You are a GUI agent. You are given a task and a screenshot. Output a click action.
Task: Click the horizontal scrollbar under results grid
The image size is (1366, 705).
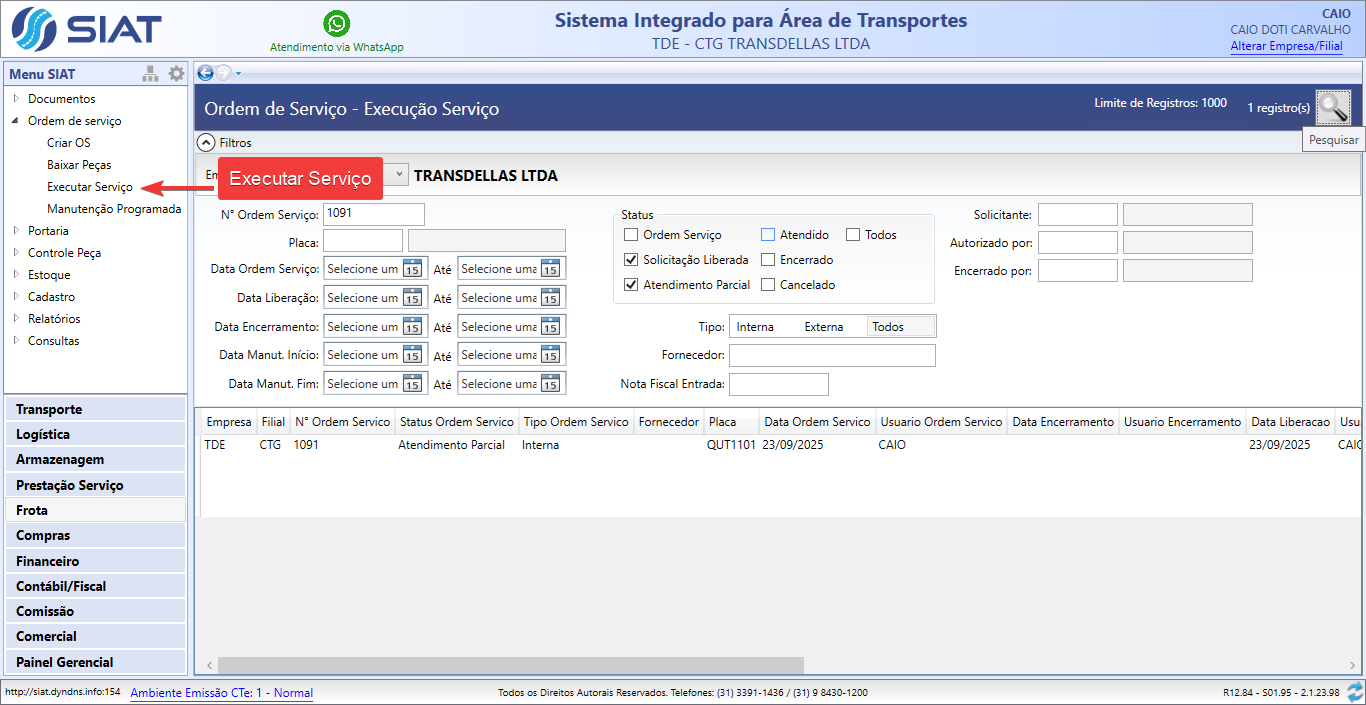[510, 666]
